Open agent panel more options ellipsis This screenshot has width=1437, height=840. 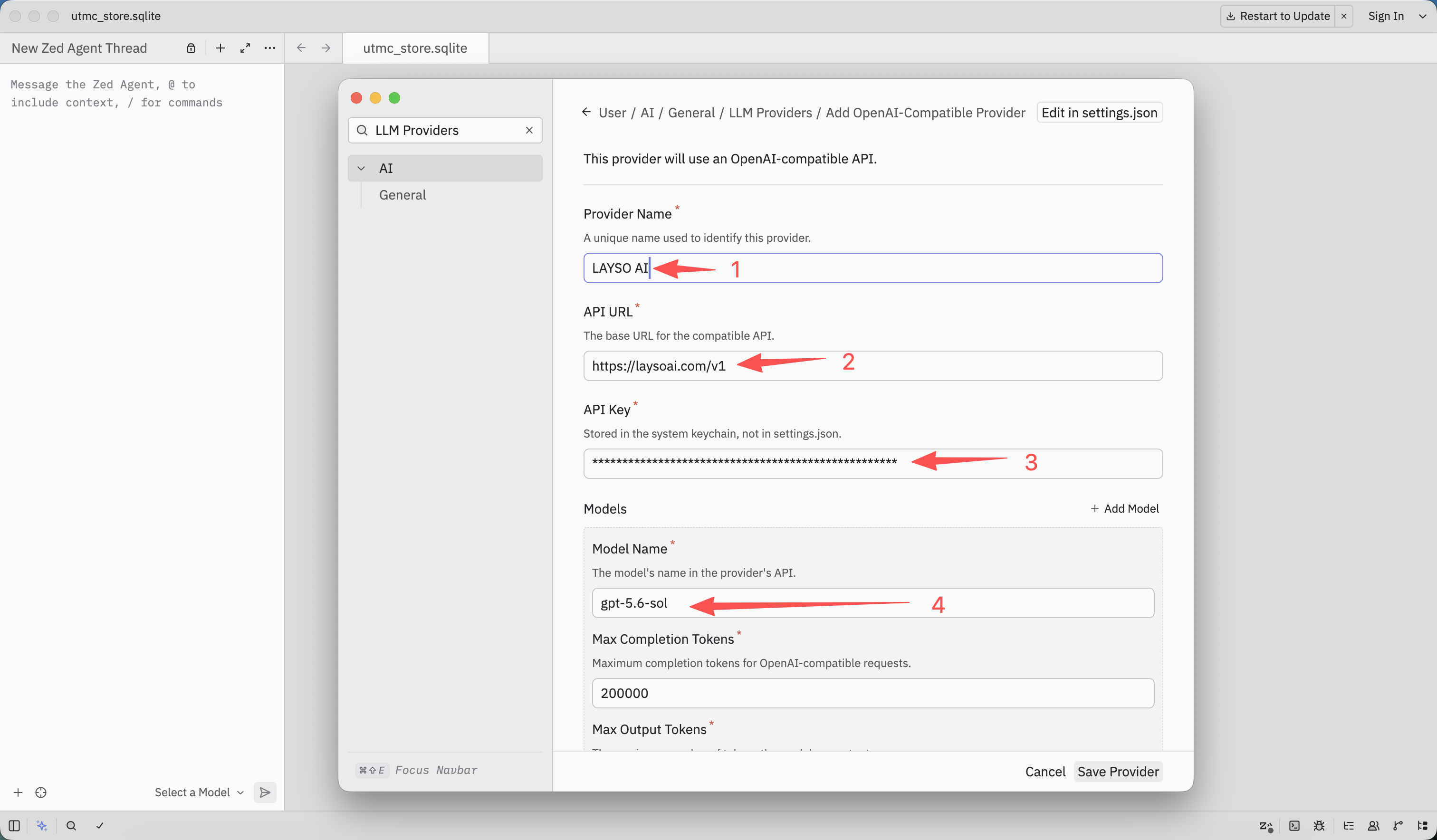click(270, 48)
